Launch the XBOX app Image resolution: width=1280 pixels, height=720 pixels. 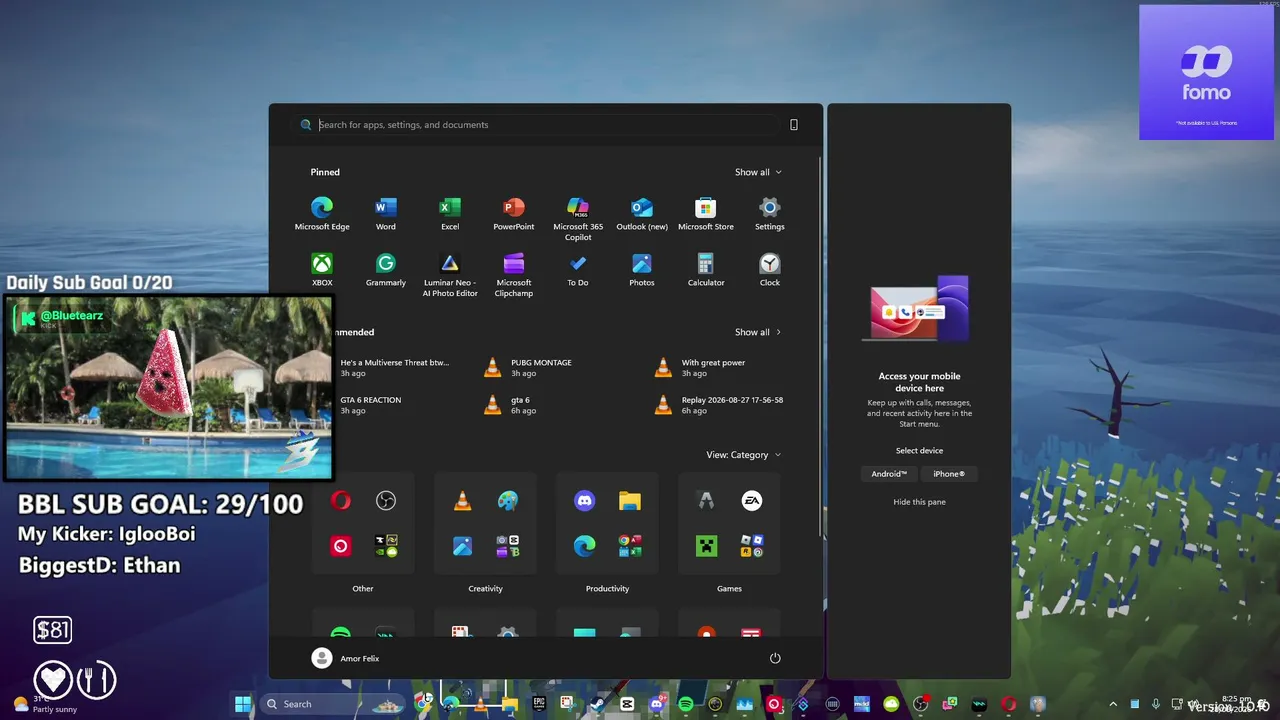click(x=322, y=269)
